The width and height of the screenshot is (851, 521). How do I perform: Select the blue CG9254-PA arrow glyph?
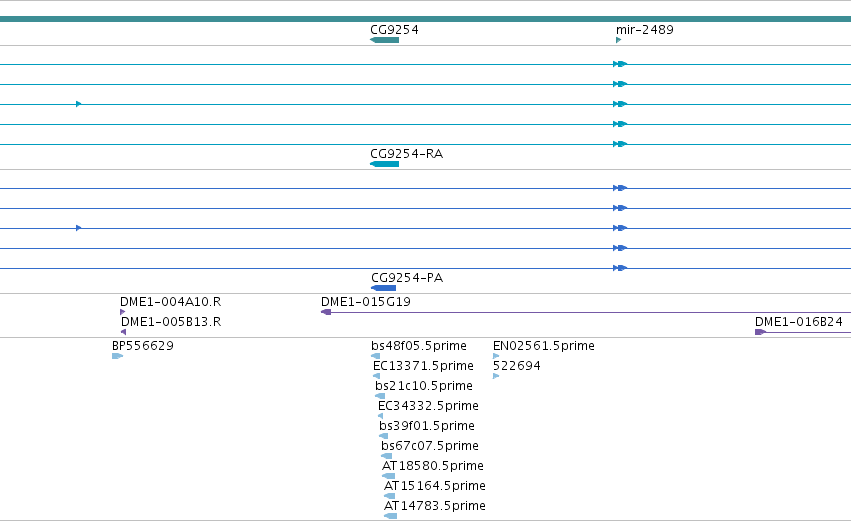click(383, 288)
